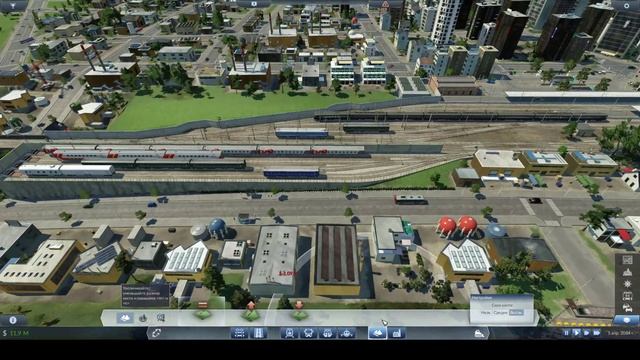The image size is (640, 360).
Task: Open the warning triangle notification
Action: pos(385,5)
